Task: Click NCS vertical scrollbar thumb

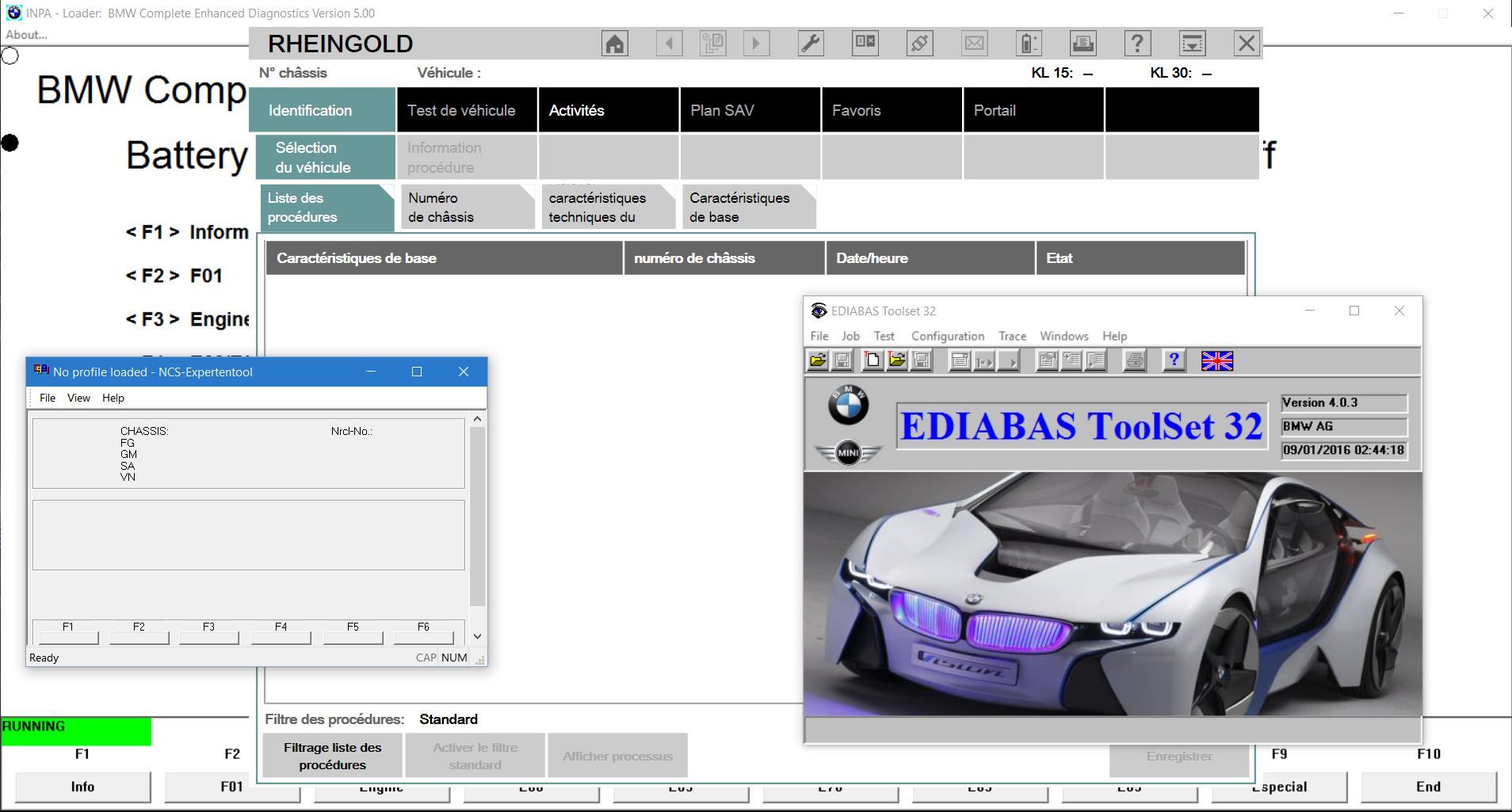Action: point(477,517)
